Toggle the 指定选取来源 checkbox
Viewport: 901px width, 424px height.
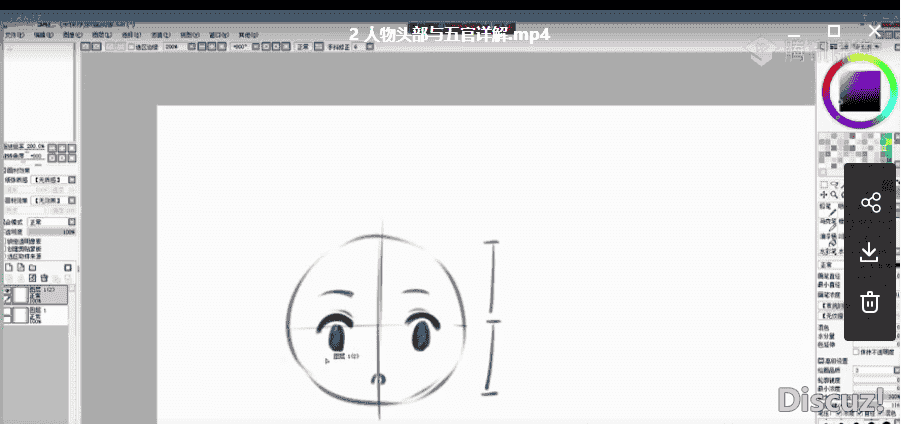[6, 256]
